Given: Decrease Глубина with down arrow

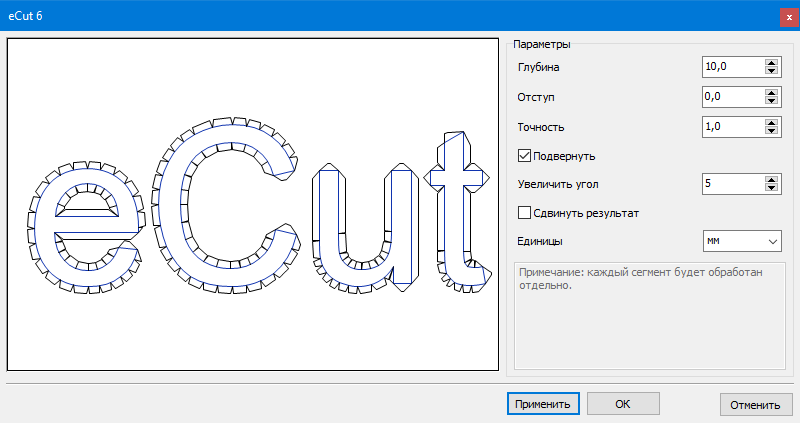Looking at the screenshot, I should click(x=771, y=71).
